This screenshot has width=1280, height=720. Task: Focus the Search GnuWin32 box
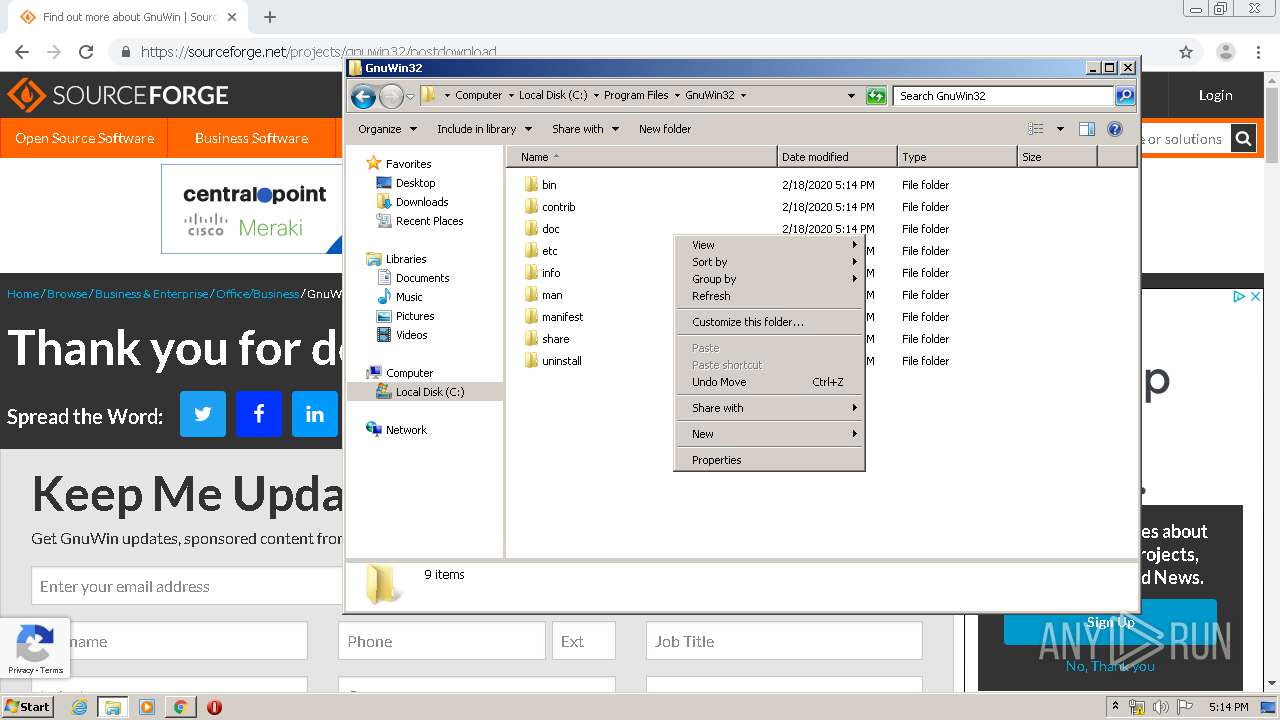point(1003,96)
